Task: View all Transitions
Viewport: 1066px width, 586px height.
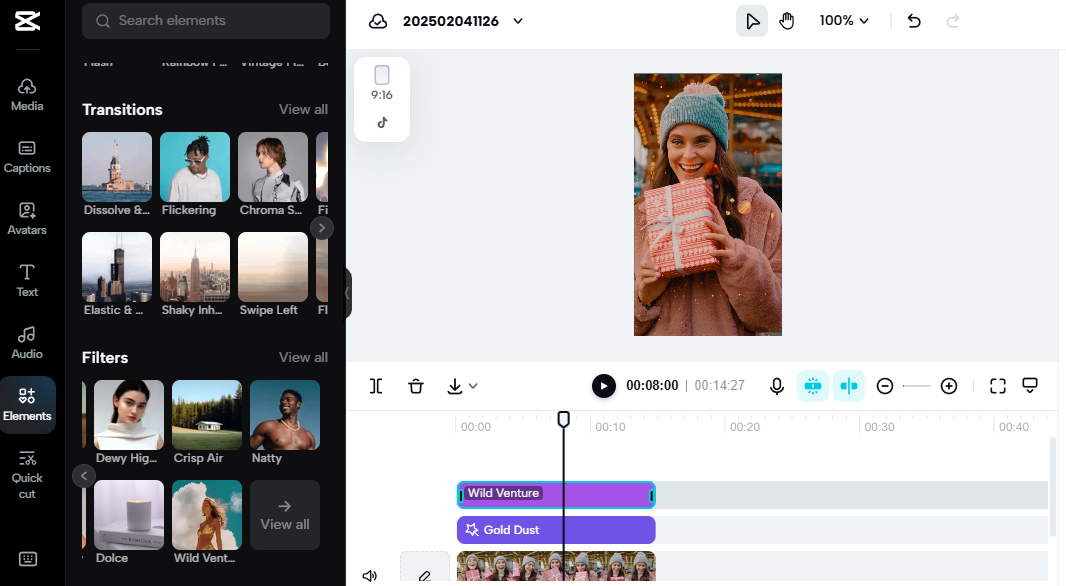Action: (x=303, y=109)
